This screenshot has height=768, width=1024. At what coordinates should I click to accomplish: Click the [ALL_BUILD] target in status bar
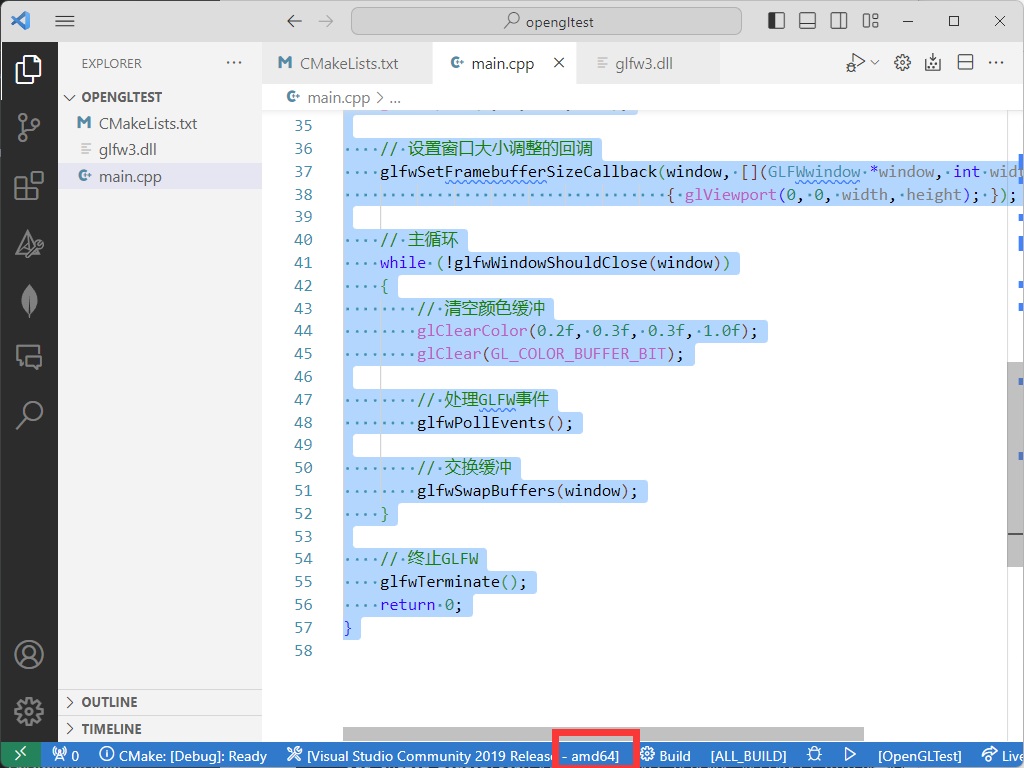point(748,755)
